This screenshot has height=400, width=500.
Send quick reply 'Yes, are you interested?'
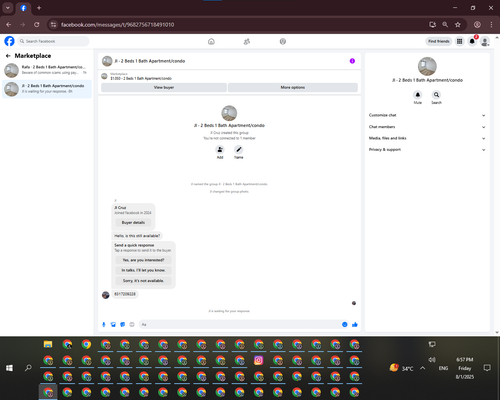pos(143,260)
